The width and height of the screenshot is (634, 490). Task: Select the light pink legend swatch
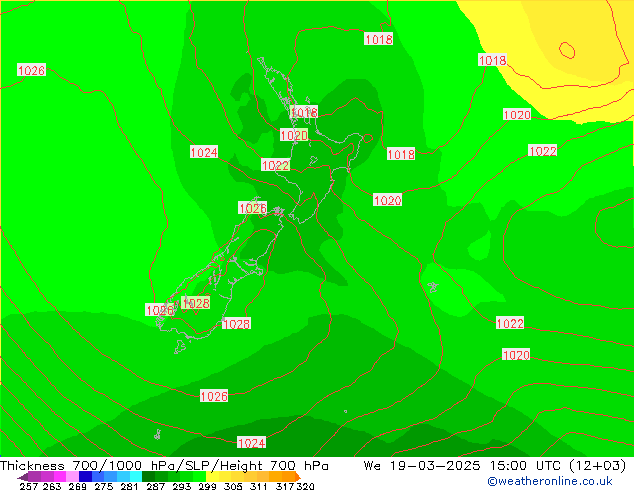pyautogui.click(x=72, y=476)
